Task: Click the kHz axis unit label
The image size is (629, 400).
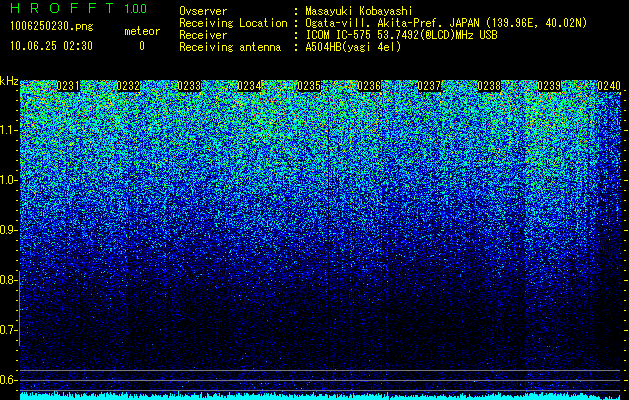Action: [x=9, y=81]
